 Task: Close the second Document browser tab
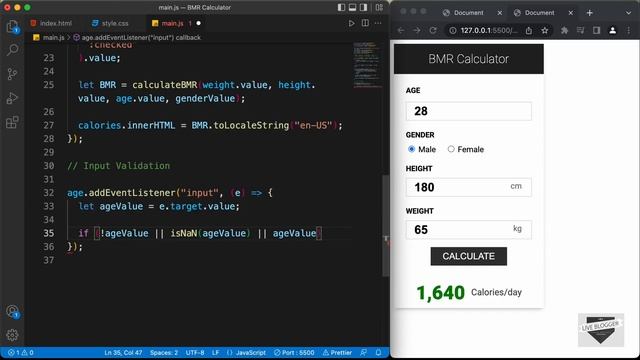pyautogui.click(x=571, y=13)
